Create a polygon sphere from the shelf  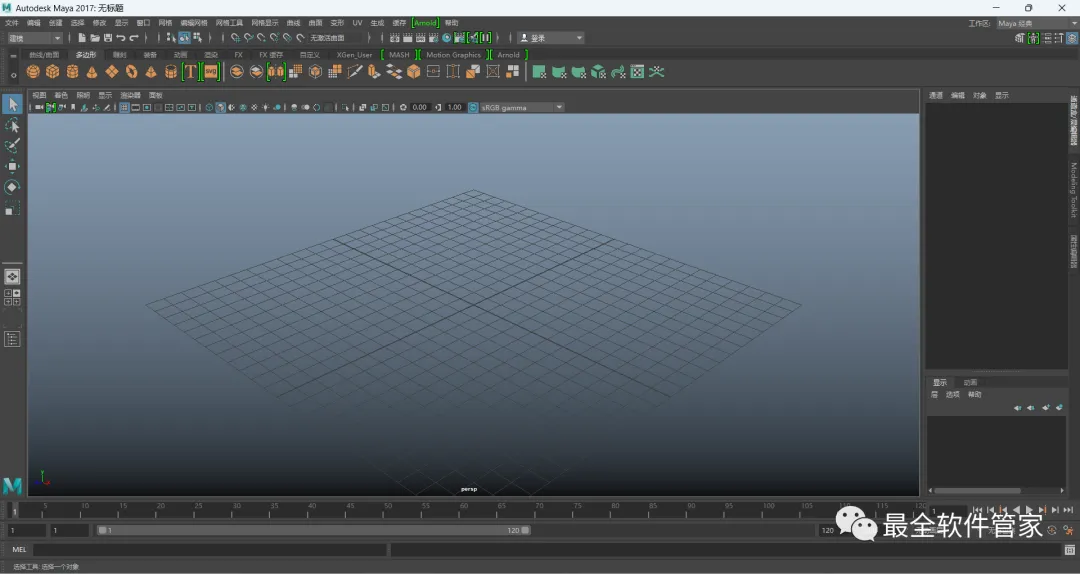click(x=33, y=72)
